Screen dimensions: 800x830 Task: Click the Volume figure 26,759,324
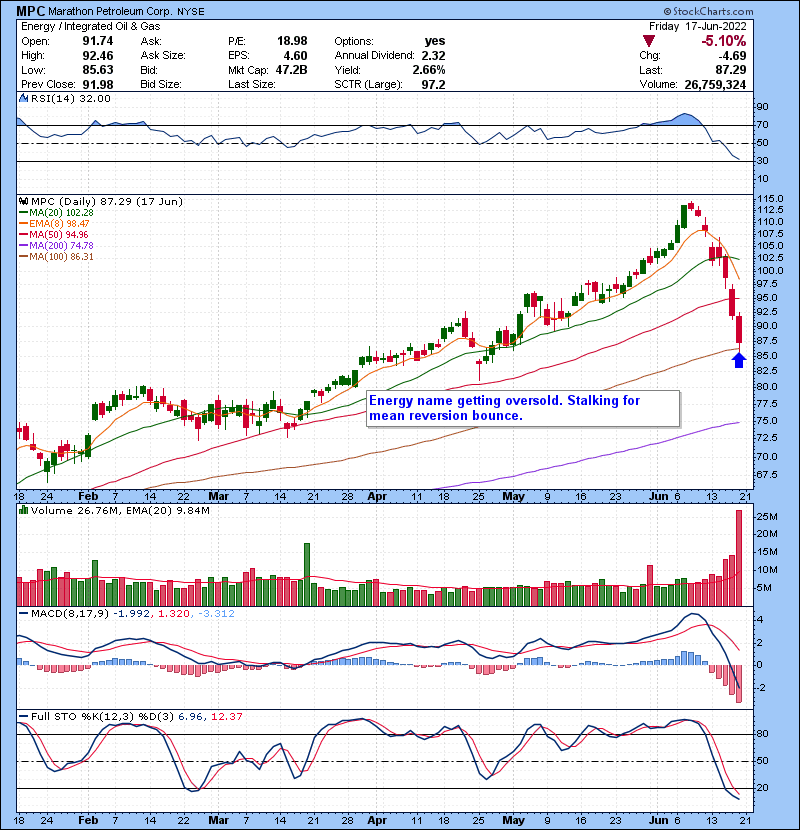click(x=715, y=84)
